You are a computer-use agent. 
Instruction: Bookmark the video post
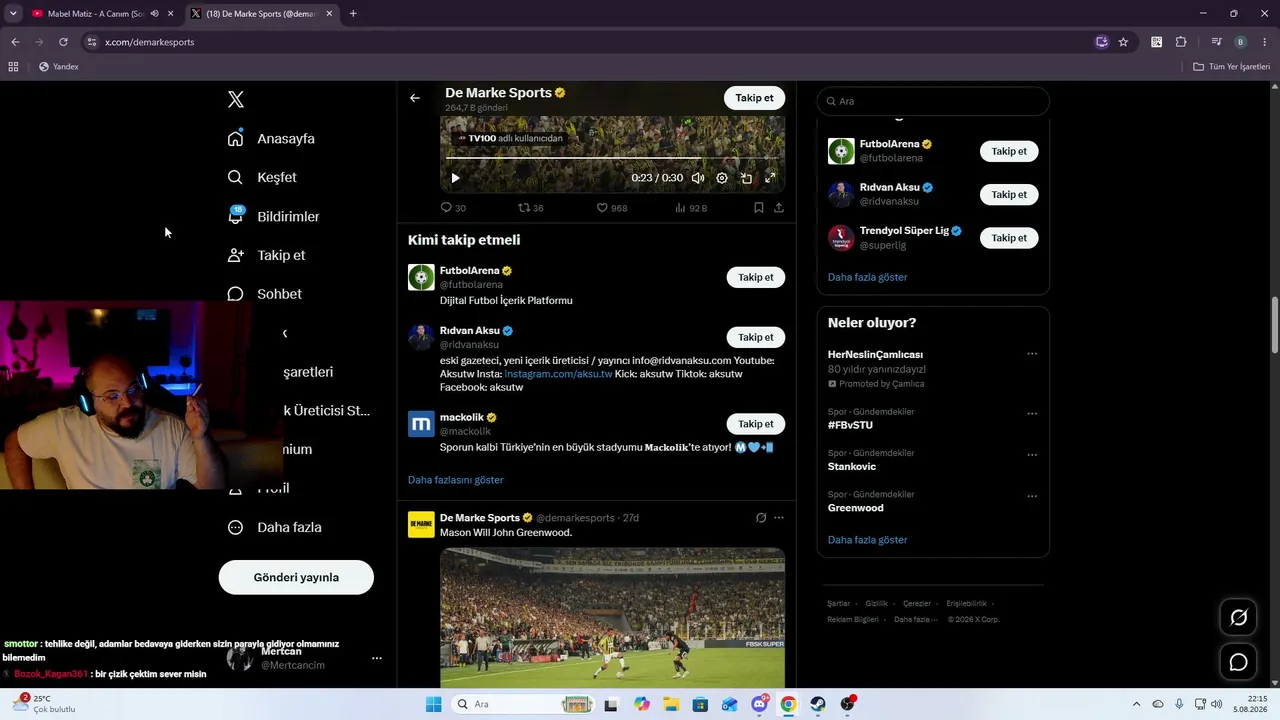coord(759,208)
